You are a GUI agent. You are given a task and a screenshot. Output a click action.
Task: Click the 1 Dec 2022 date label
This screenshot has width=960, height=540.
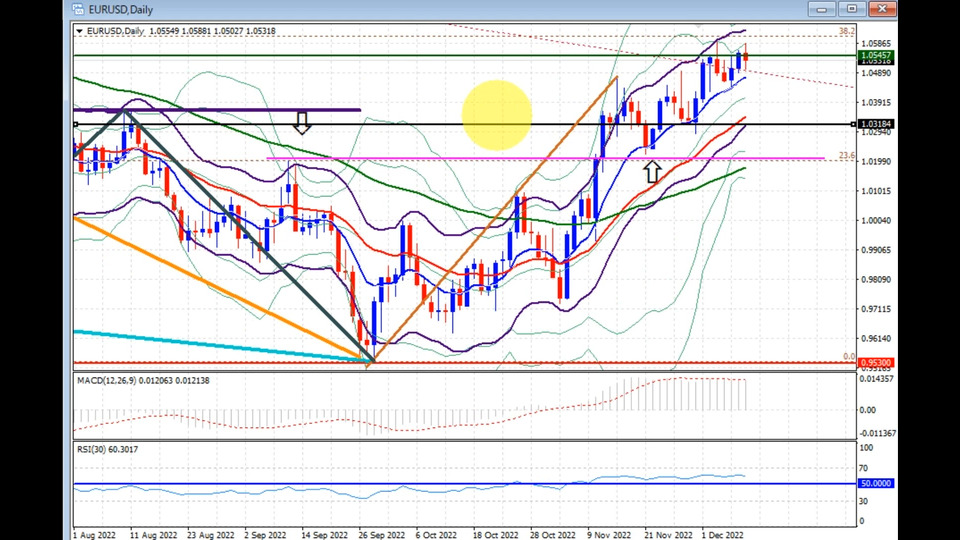tap(722, 535)
